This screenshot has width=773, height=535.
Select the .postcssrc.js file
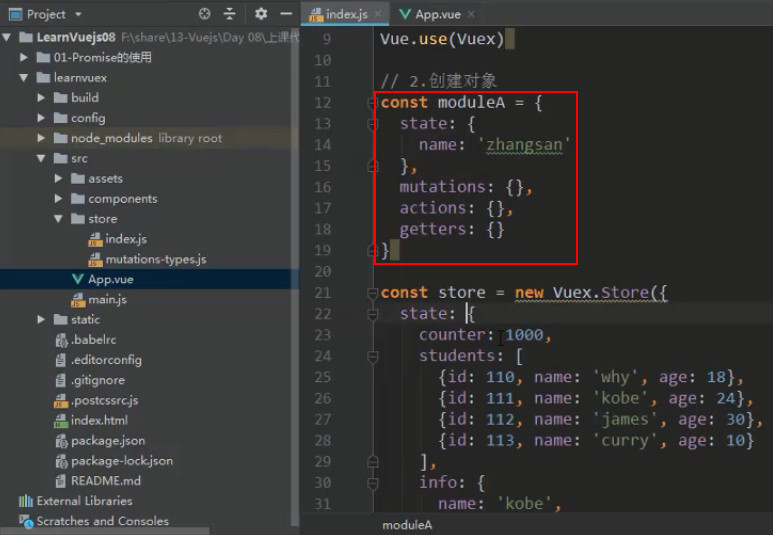(x=104, y=400)
